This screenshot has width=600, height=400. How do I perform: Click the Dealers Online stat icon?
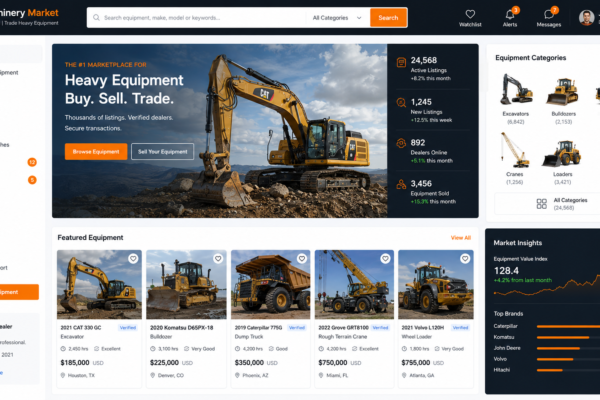(401, 143)
